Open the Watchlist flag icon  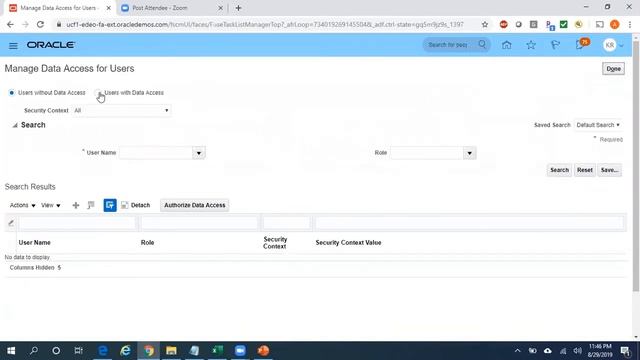point(555,45)
